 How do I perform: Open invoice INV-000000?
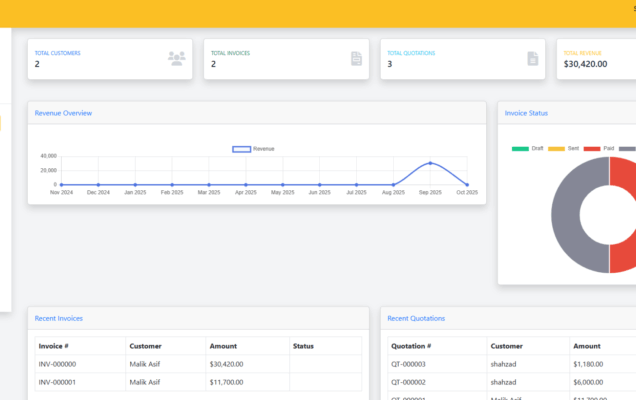point(58,364)
